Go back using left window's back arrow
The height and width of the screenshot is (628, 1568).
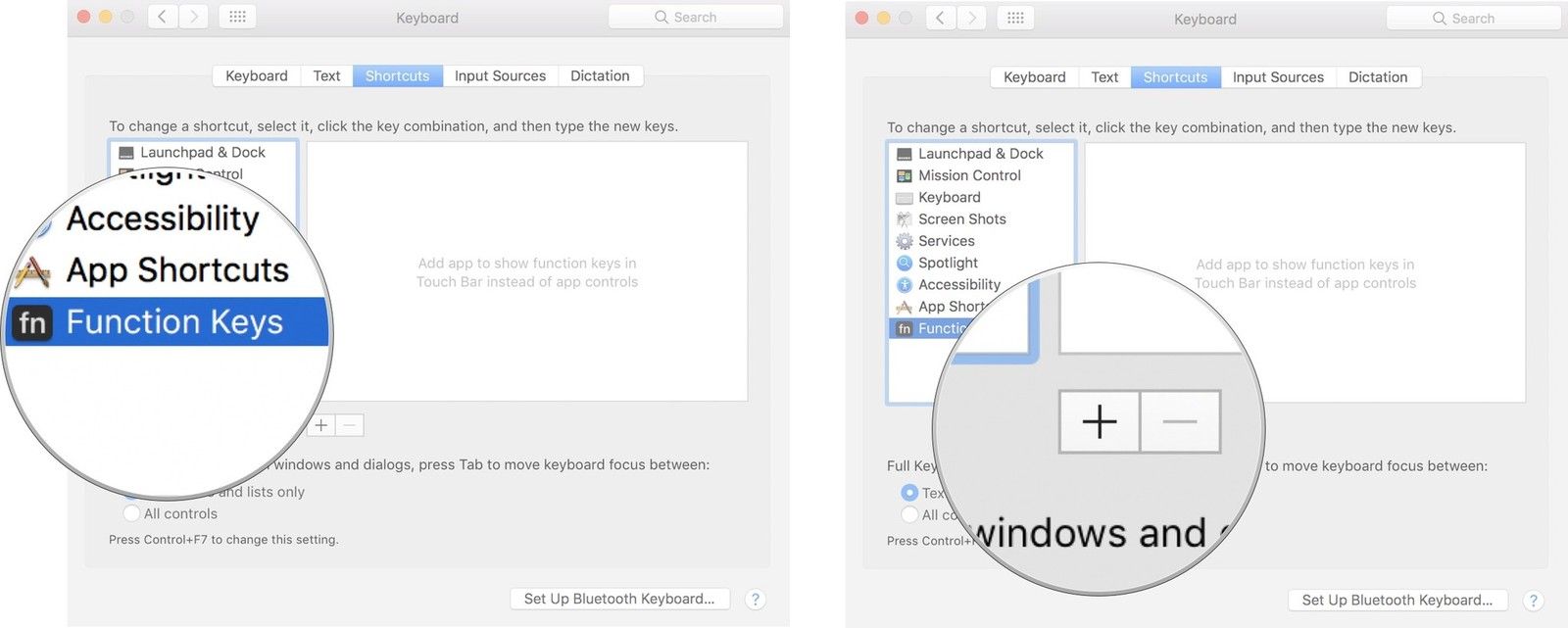163,17
